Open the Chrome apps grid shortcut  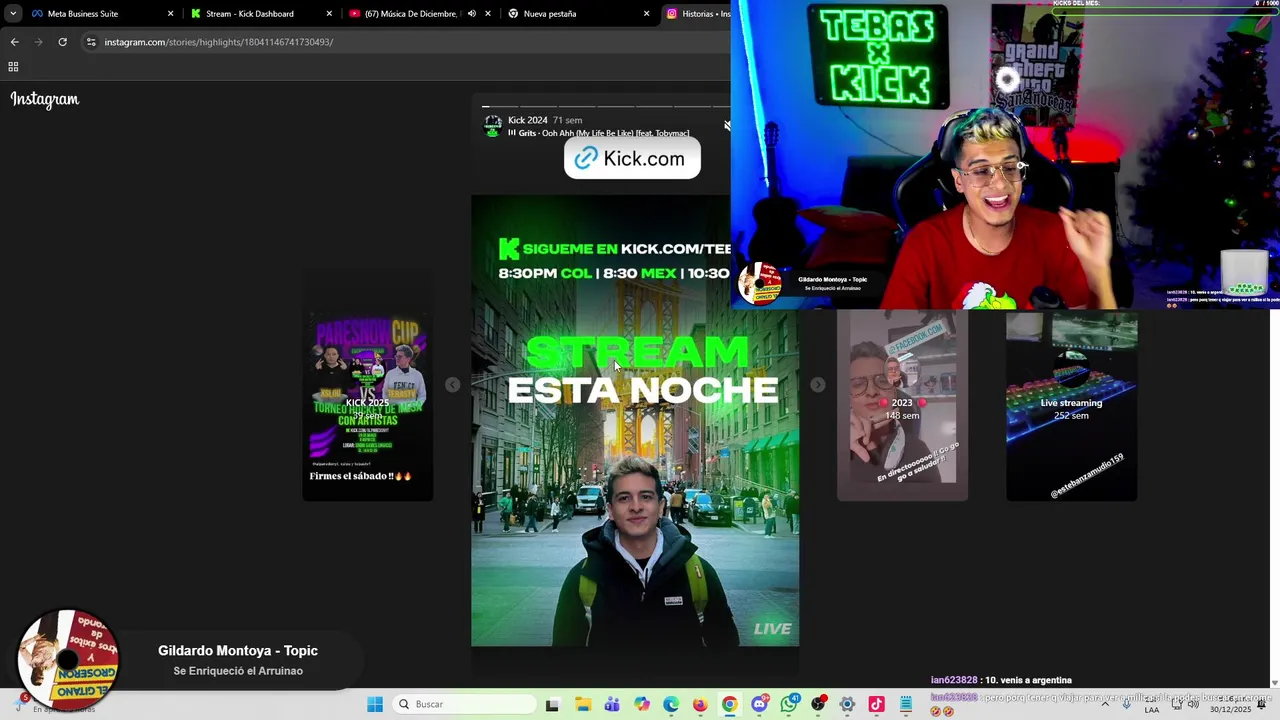13,67
